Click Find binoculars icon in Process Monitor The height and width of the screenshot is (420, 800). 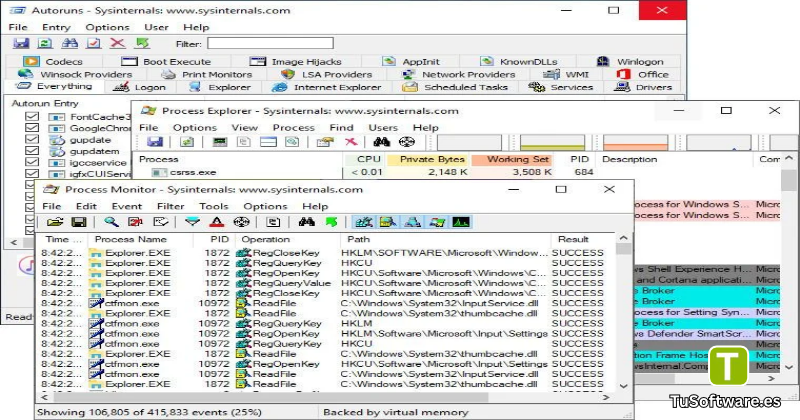click(307, 222)
